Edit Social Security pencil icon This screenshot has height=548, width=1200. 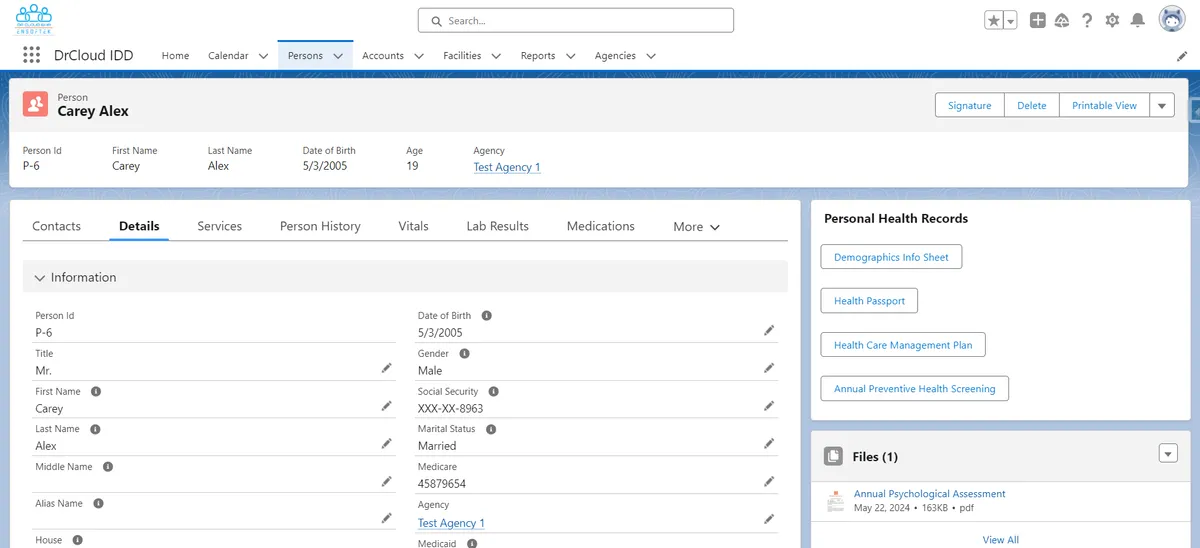(769, 406)
